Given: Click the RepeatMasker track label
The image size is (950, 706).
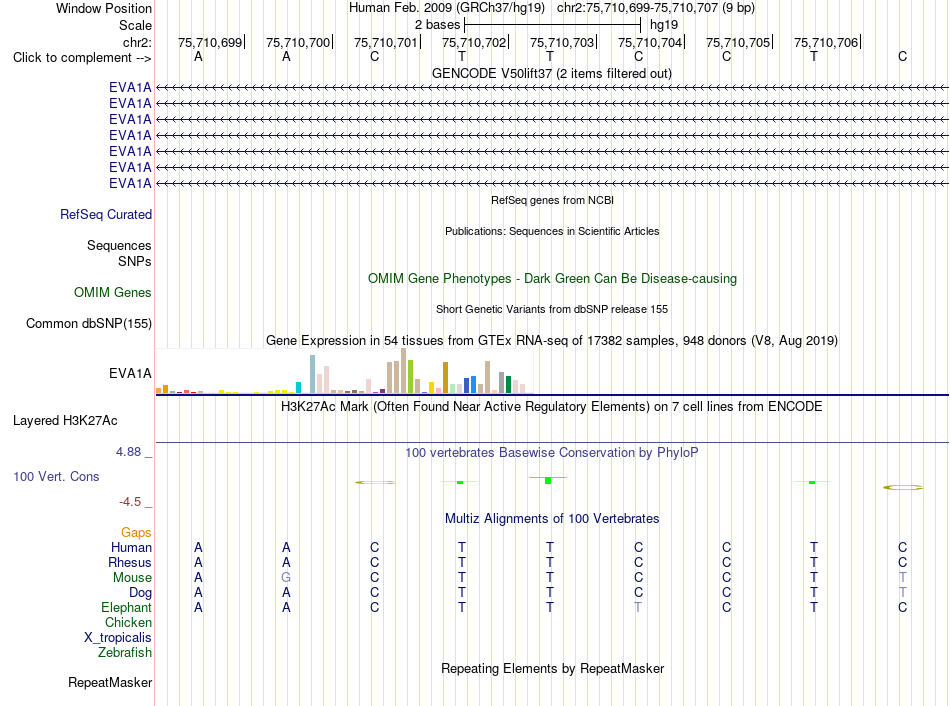Looking at the screenshot, I should pos(110,683).
